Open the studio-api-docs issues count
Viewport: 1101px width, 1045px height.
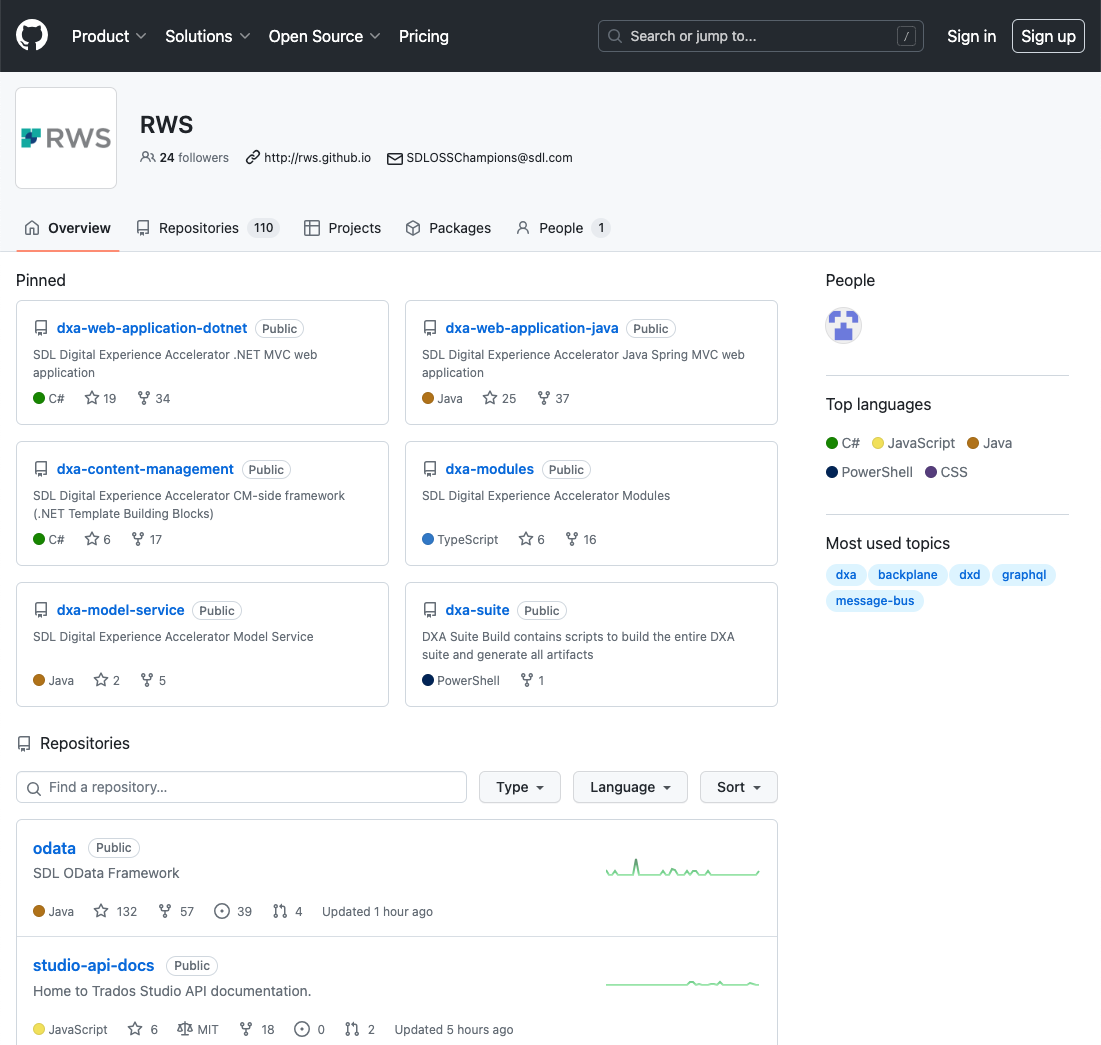[310, 1029]
